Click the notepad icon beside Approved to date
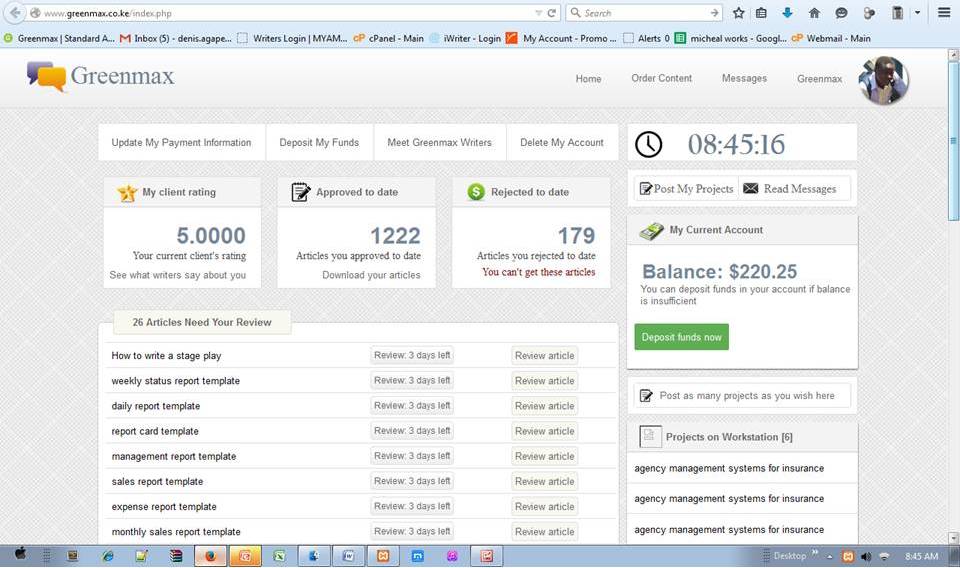Image resolution: width=960 pixels, height=568 pixels. 301,192
